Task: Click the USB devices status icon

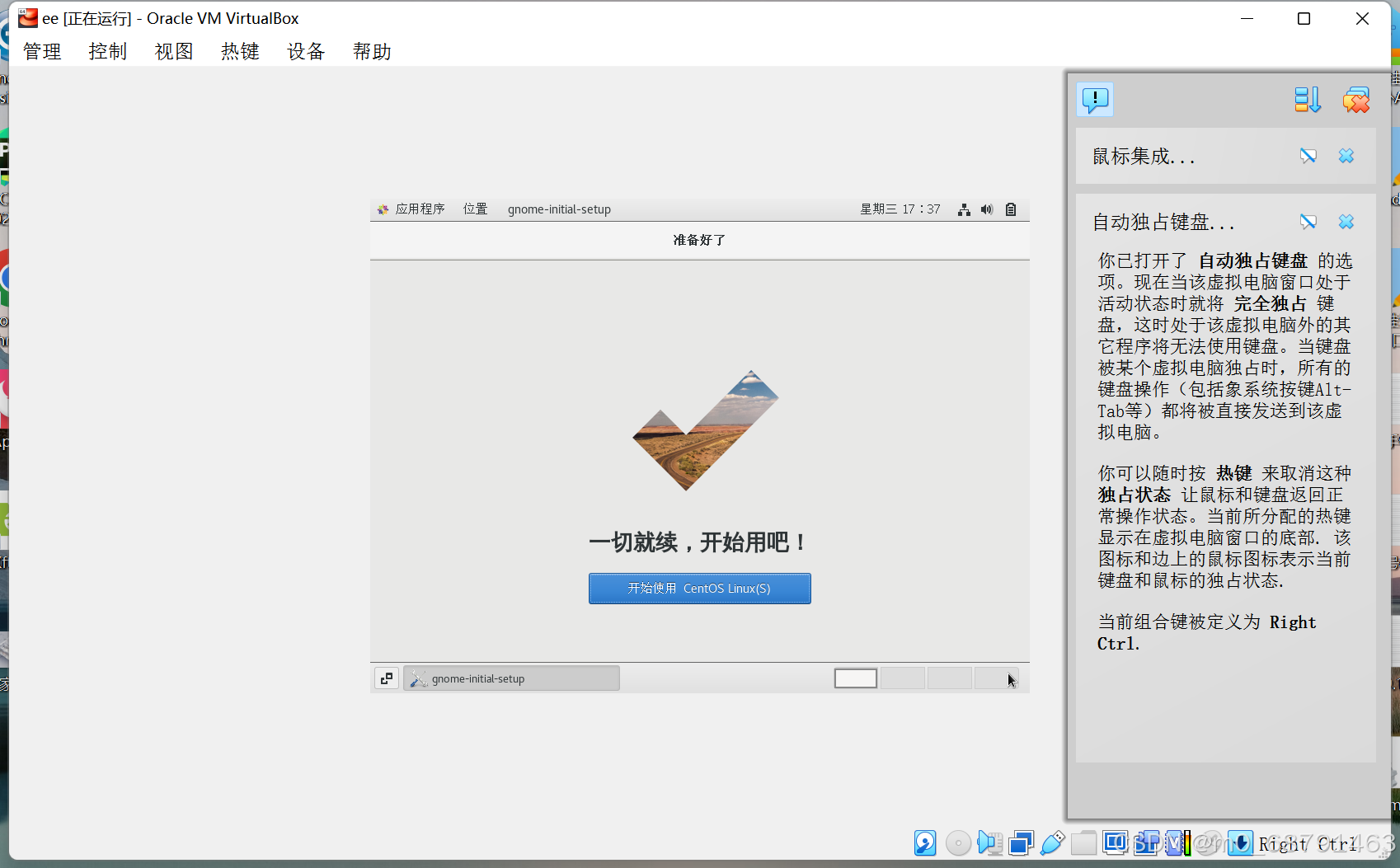Action: point(1053,842)
